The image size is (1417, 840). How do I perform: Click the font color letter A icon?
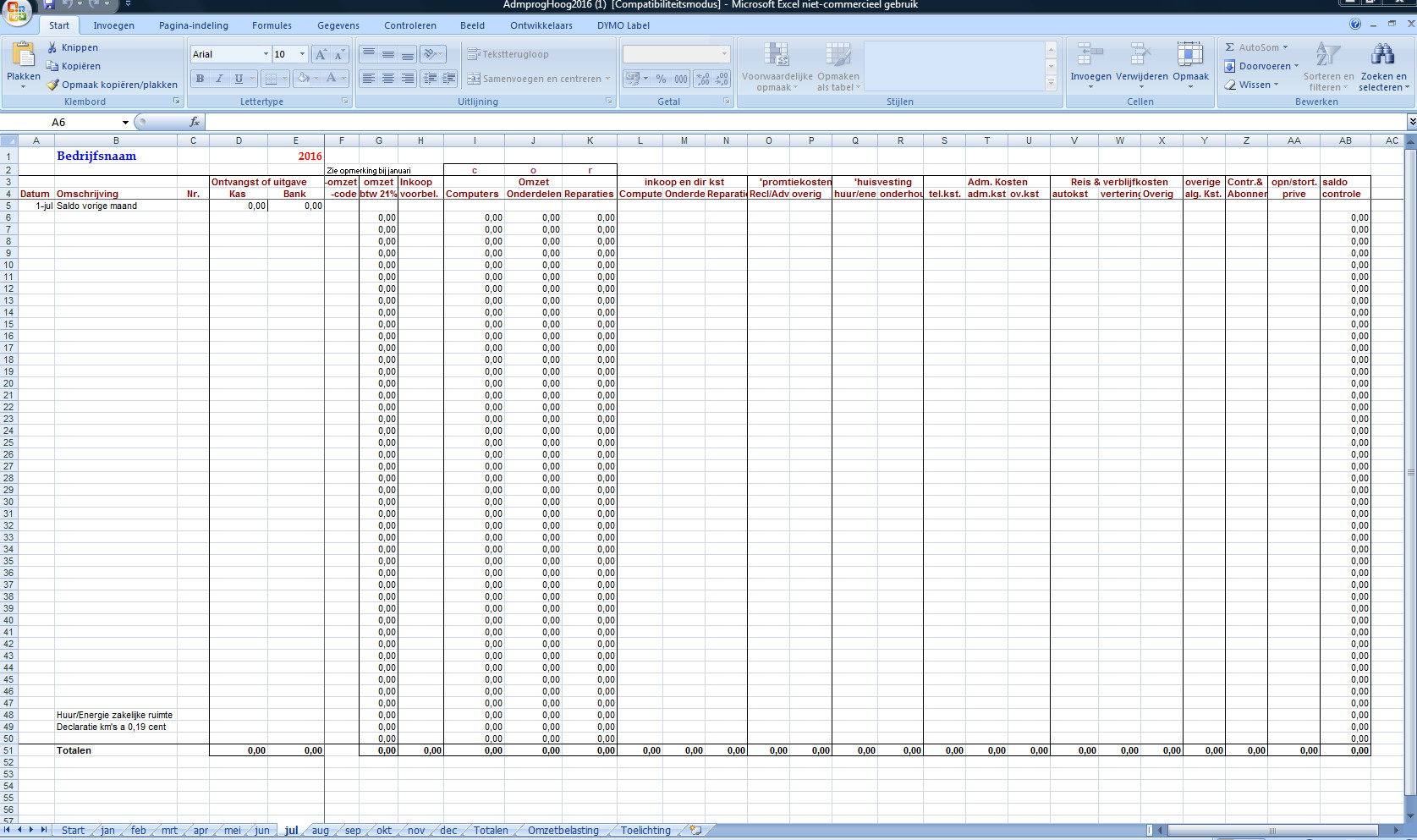tap(332, 79)
